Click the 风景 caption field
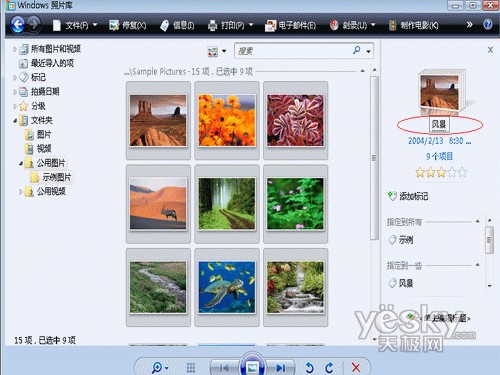 click(439, 125)
